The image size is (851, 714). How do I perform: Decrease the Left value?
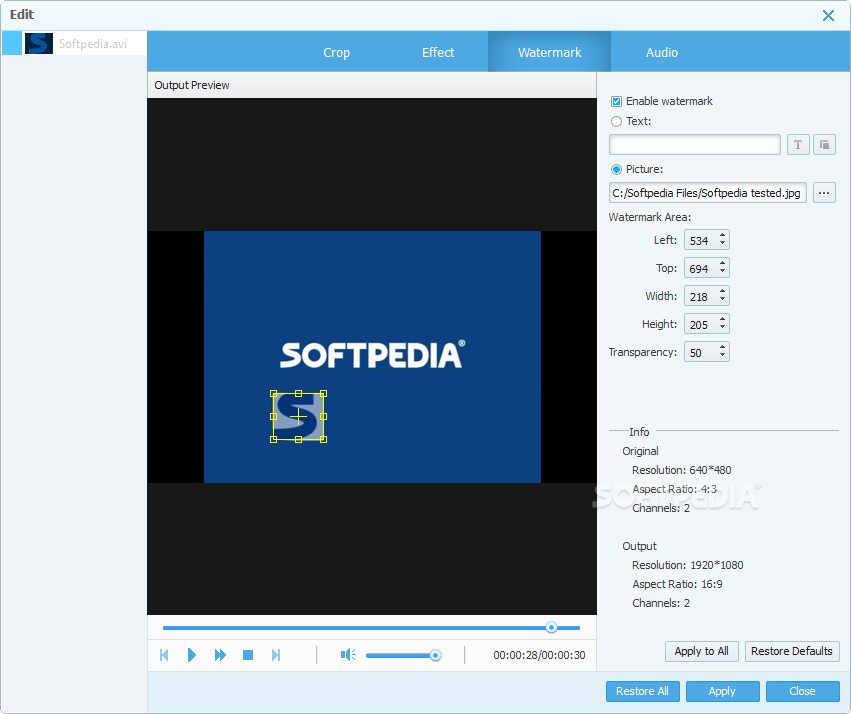pos(722,244)
